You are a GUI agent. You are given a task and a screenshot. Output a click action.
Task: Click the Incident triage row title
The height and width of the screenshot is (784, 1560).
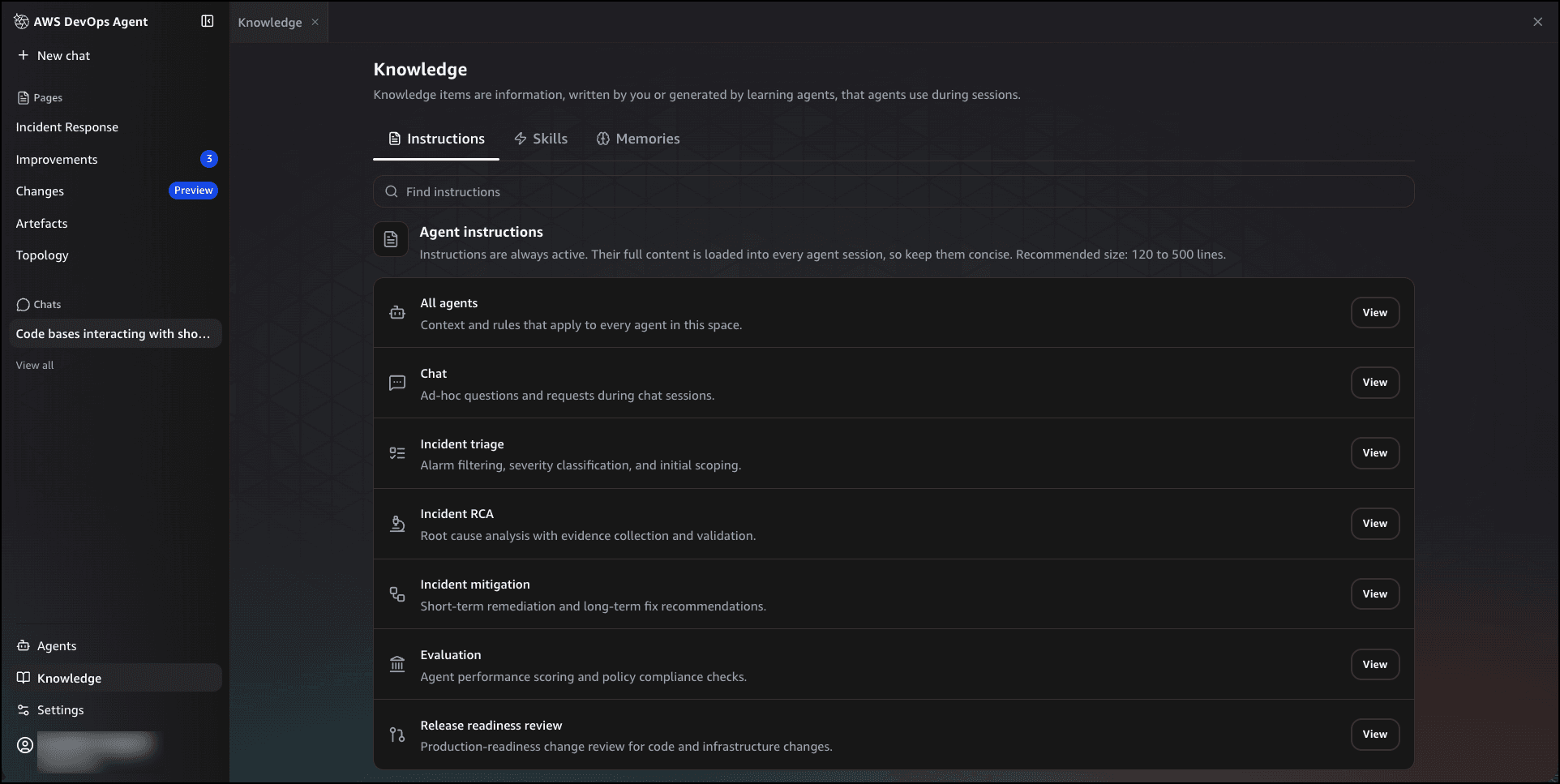pos(462,444)
